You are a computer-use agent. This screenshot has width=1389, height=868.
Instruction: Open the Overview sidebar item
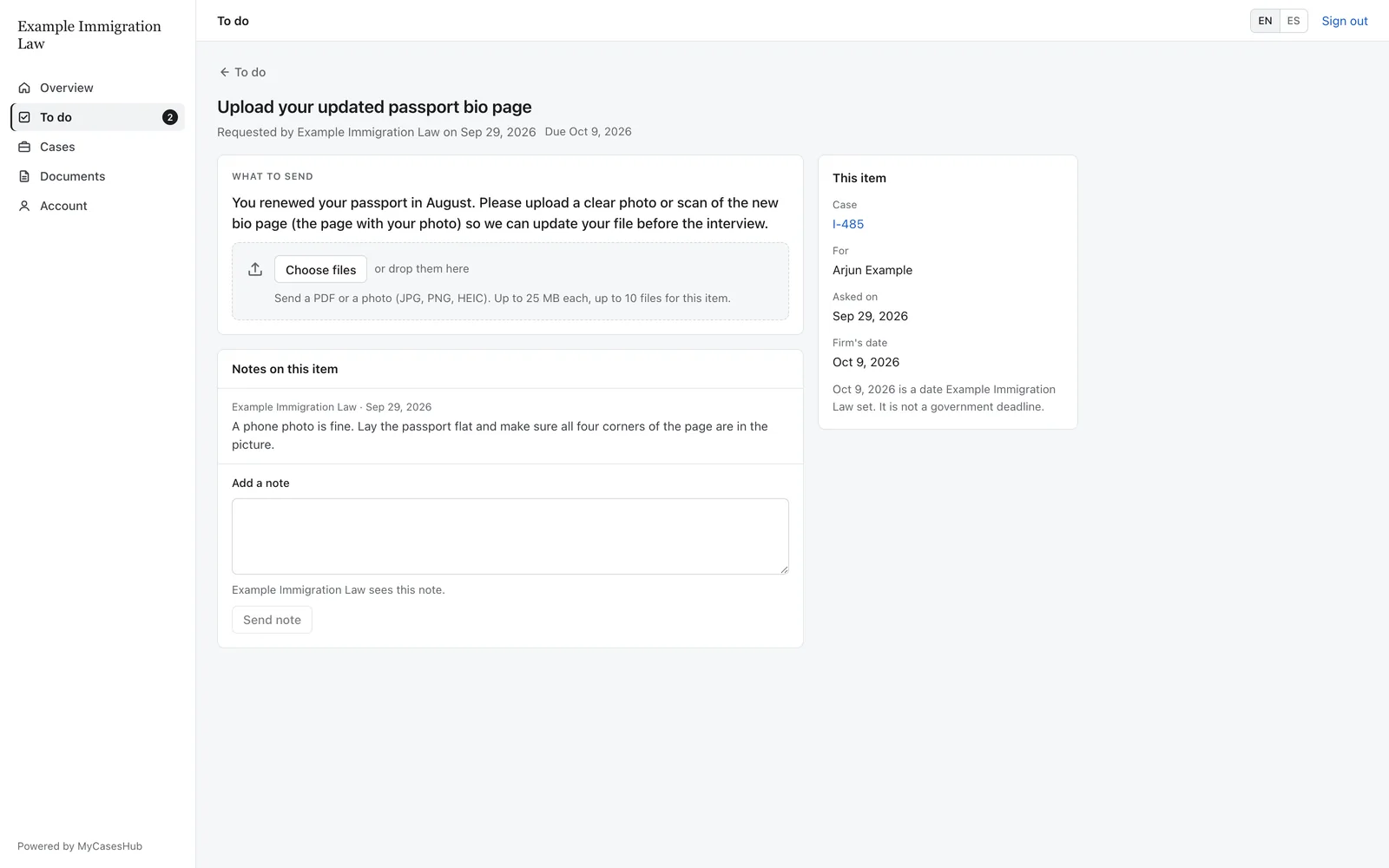click(x=97, y=88)
